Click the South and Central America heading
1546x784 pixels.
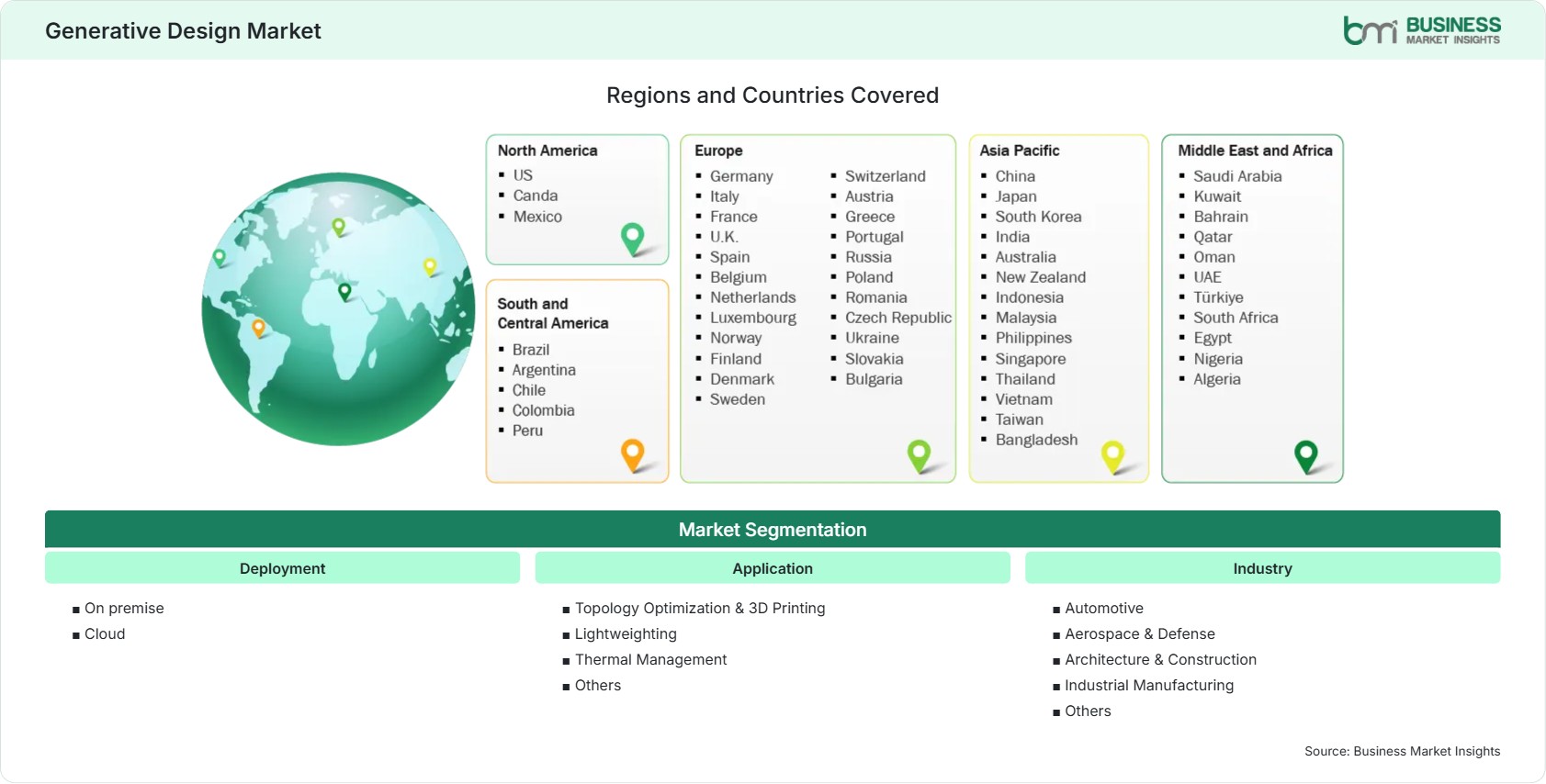pos(553,313)
